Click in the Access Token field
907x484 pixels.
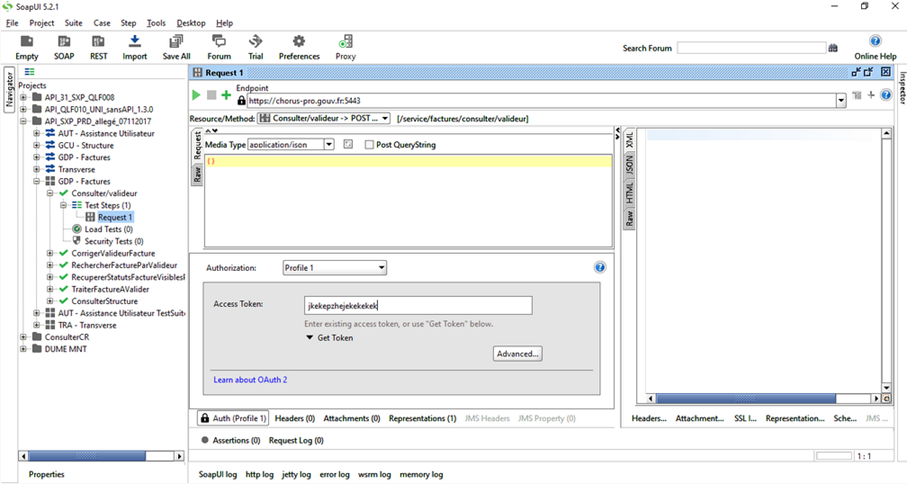point(418,305)
